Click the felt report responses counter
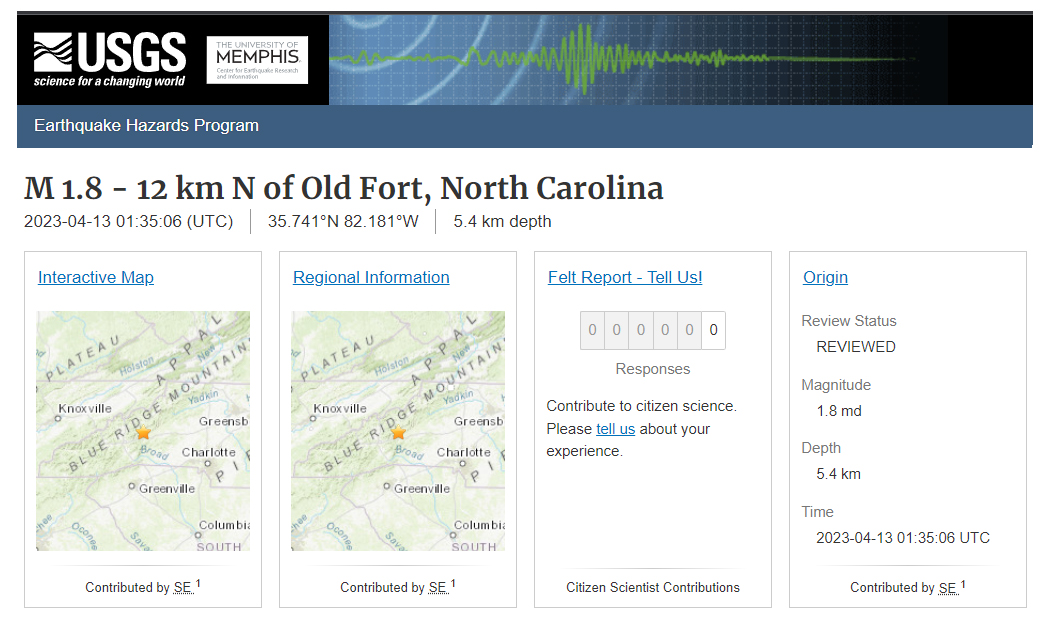This screenshot has height=625, width=1050. 653,330
